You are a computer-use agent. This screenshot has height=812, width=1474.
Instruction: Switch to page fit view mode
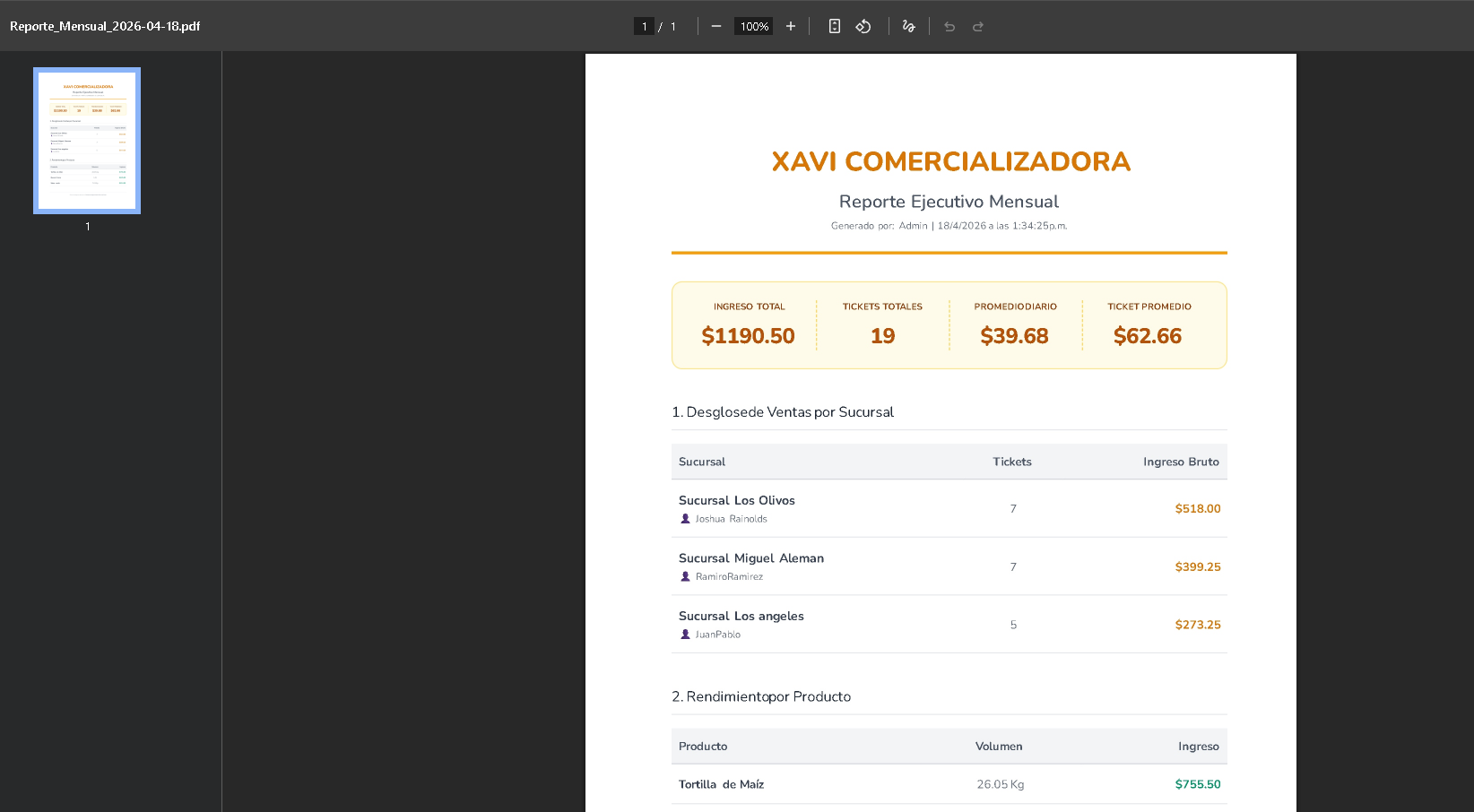point(834,26)
